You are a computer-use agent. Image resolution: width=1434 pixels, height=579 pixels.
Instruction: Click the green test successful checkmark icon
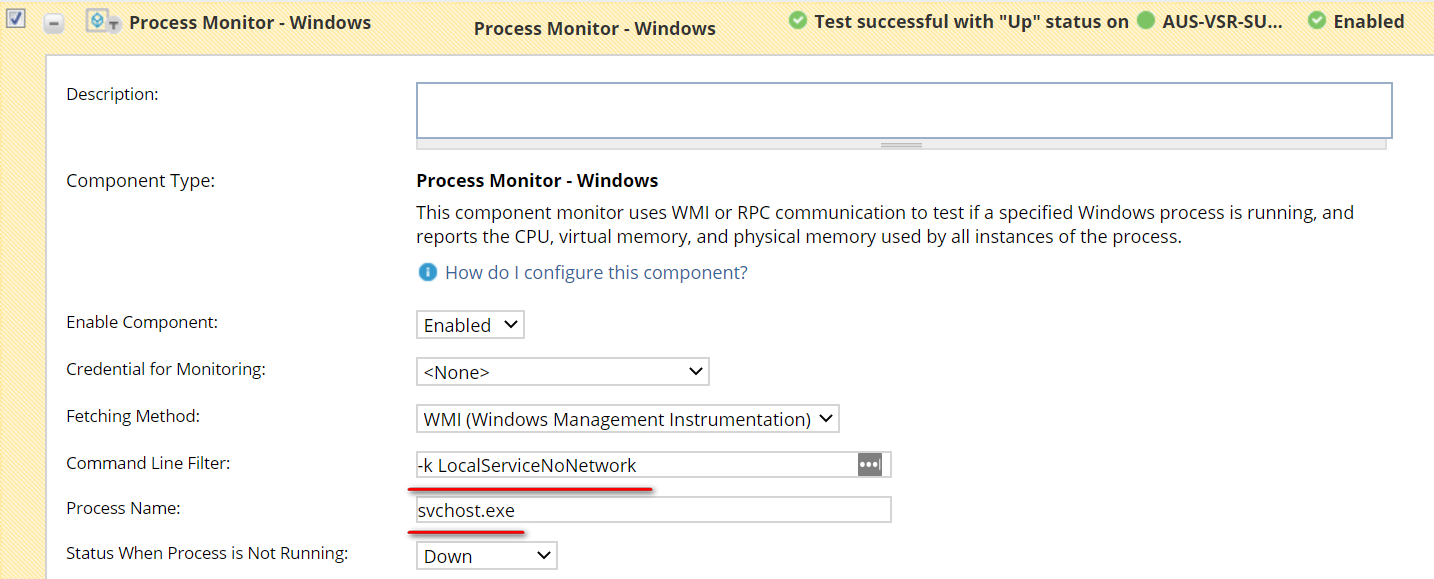(x=797, y=20)
